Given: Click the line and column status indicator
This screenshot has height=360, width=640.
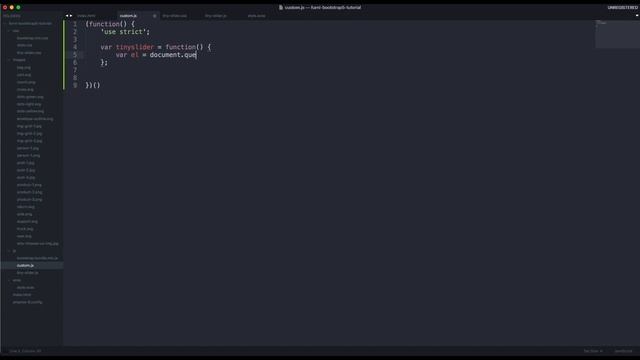Looking at the screenshot, I should 25,351.
